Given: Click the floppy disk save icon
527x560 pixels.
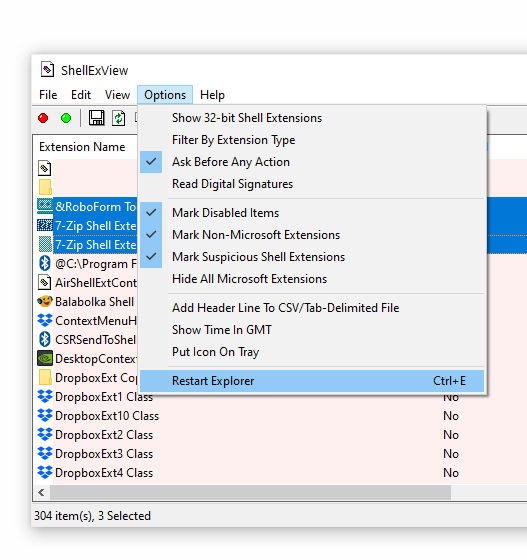Looking at the screenshot, I should tap(96, 118).
